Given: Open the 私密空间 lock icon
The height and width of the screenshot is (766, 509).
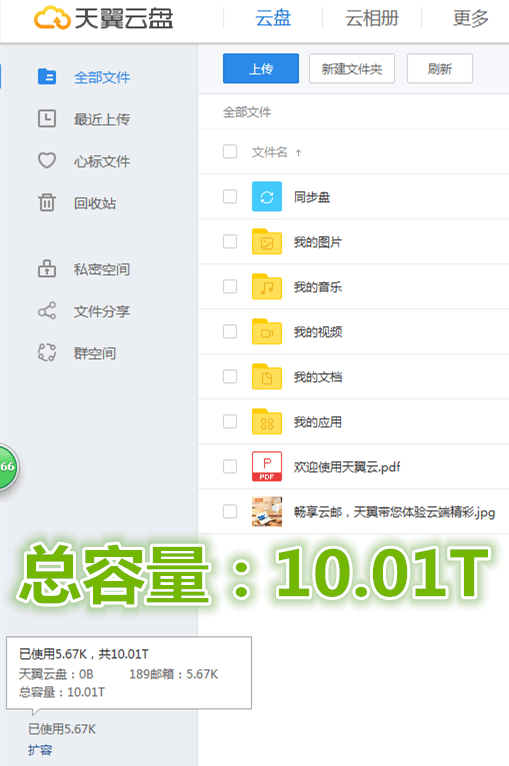Looking at the screenshot, I should tap(47, 269).
